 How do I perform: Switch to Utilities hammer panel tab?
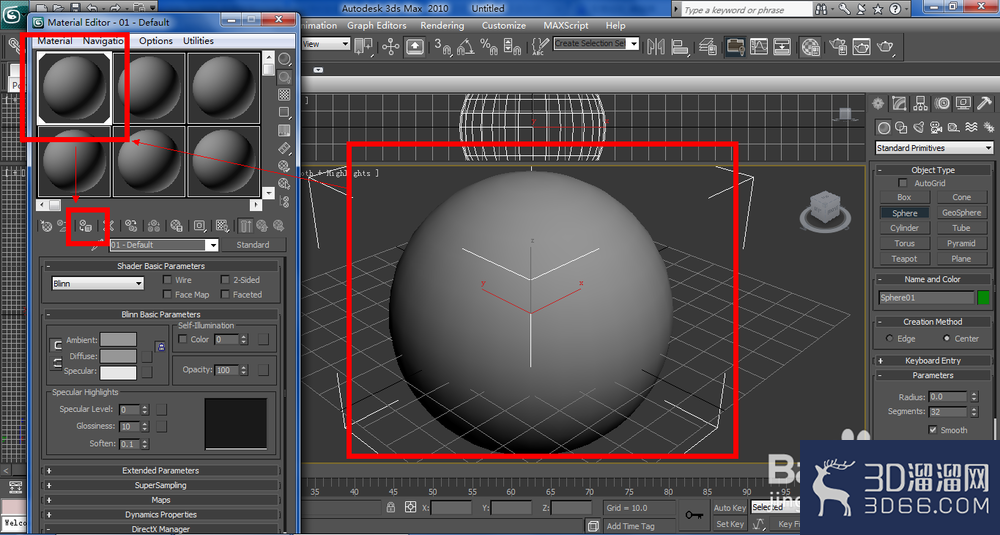click(x=985, y=103)
